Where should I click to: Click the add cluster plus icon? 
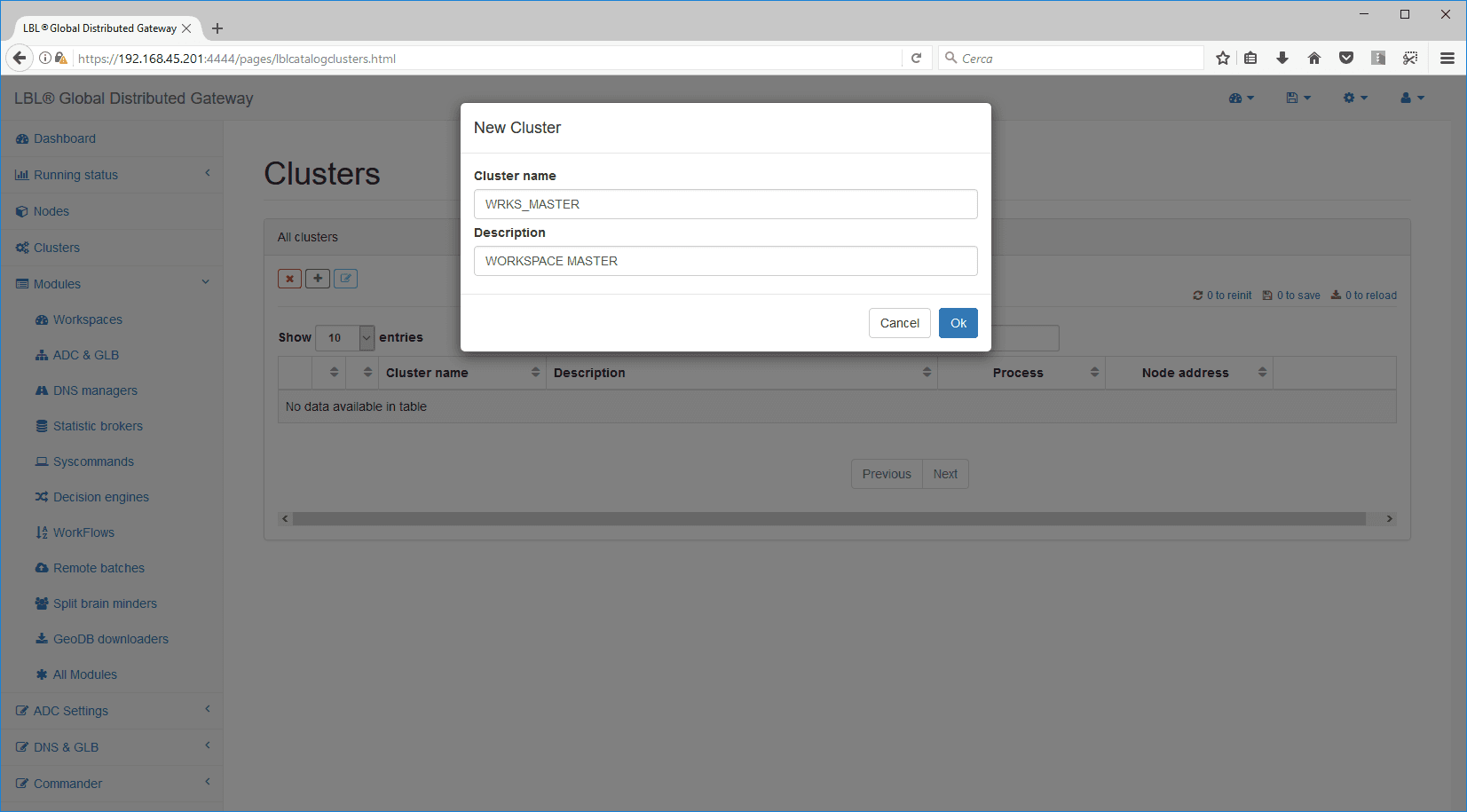[x=318, y=279]
